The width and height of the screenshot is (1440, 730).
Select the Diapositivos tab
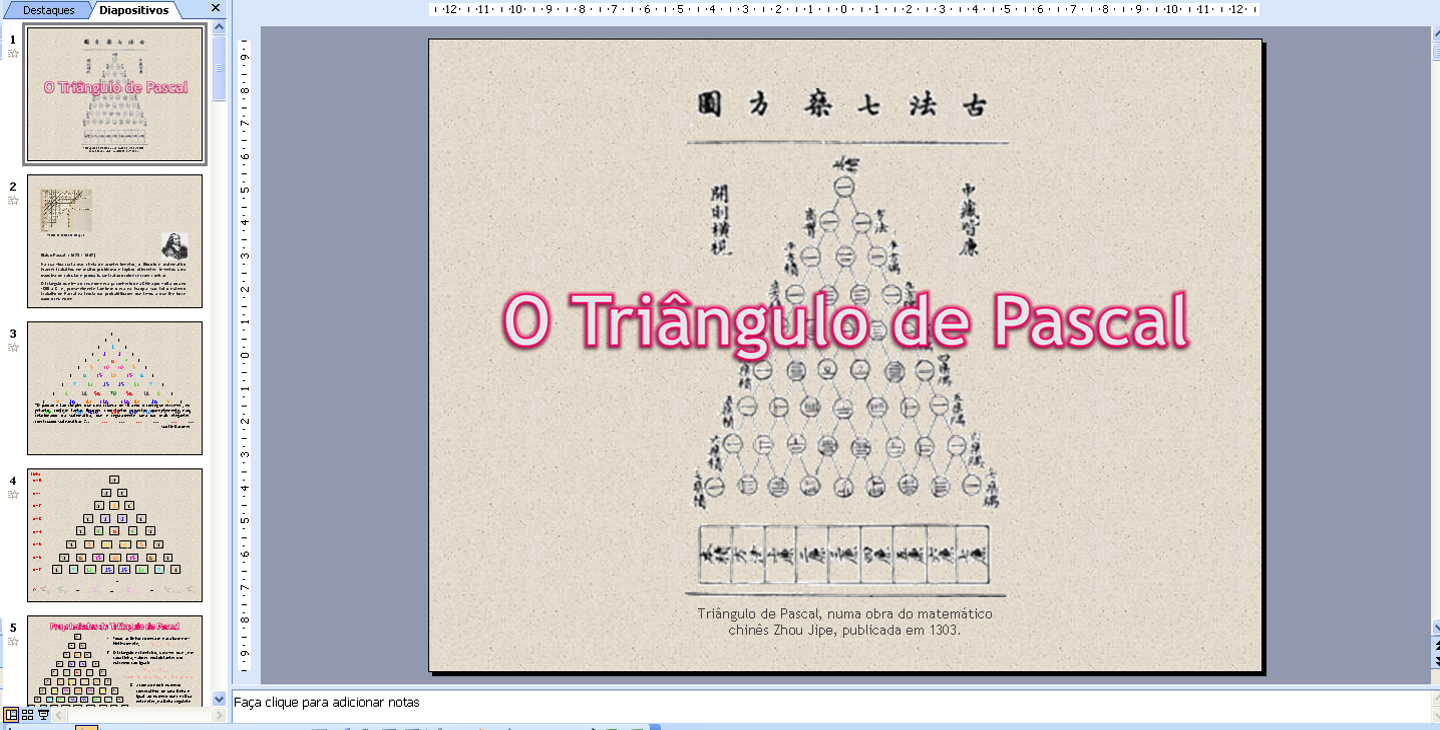click(133, 10)
